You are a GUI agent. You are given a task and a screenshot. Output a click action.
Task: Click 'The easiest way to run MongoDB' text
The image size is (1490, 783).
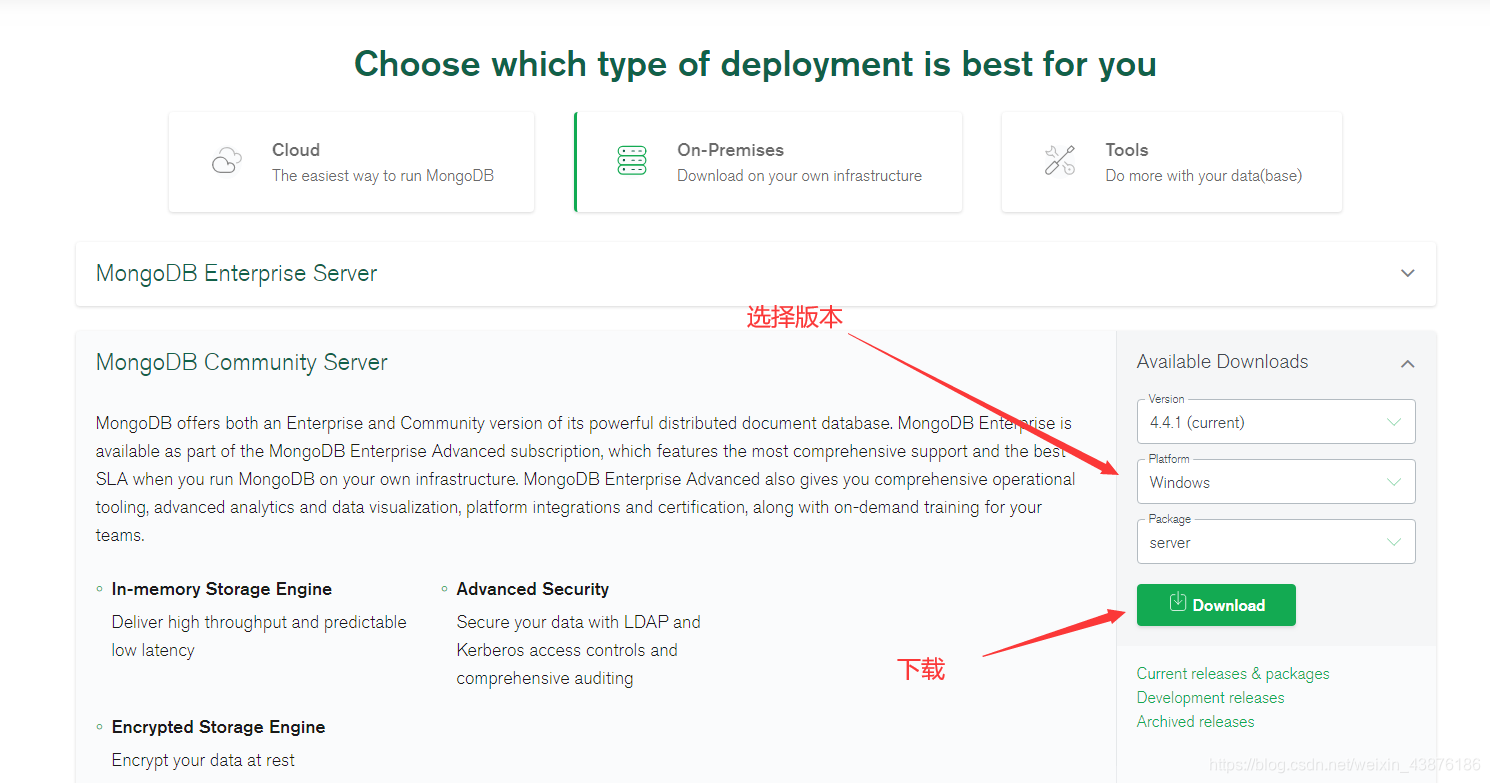[x=383, y=176]
